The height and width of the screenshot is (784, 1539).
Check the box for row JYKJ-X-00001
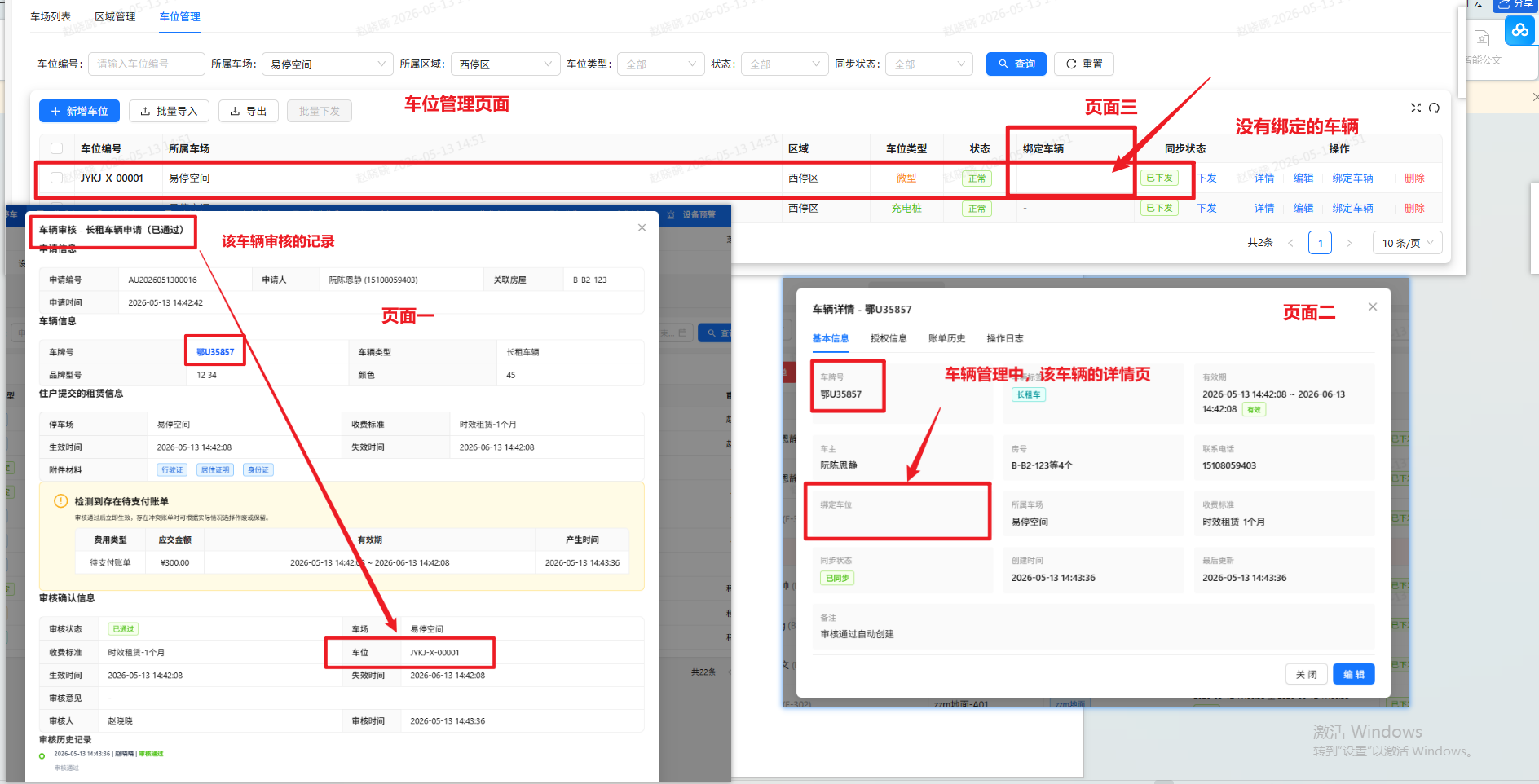point(56,178)
